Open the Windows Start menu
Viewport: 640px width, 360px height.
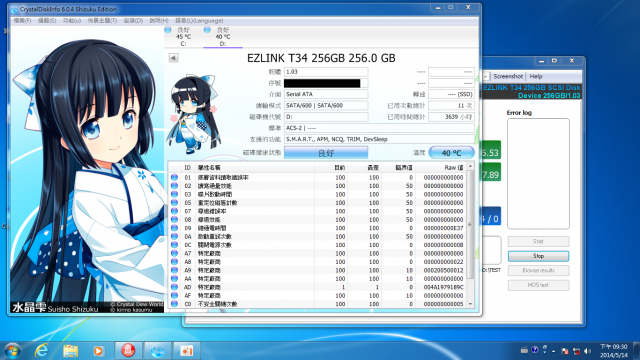tap(12, 351)
